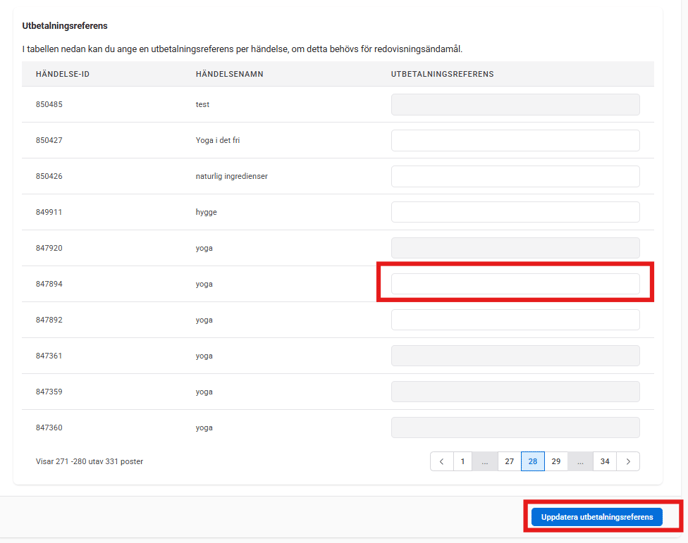Go to previous page using left chevron
This screenshot has width=688, height=543.
[441, 461]
